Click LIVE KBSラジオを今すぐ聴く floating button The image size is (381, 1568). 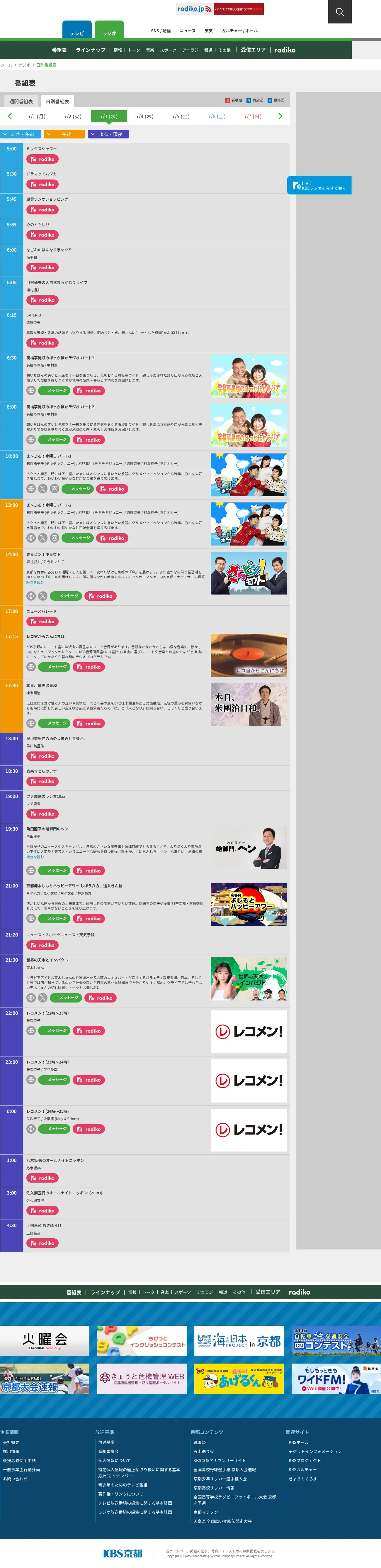(x=319, y=186)
